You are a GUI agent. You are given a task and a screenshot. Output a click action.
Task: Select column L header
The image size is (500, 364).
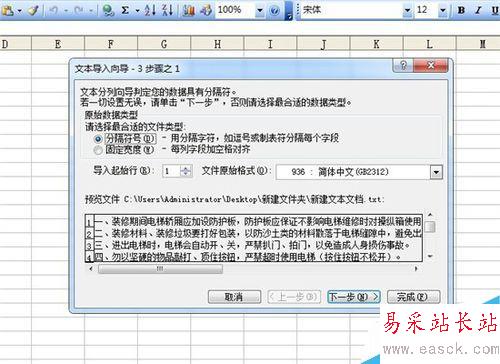(429, 44)
